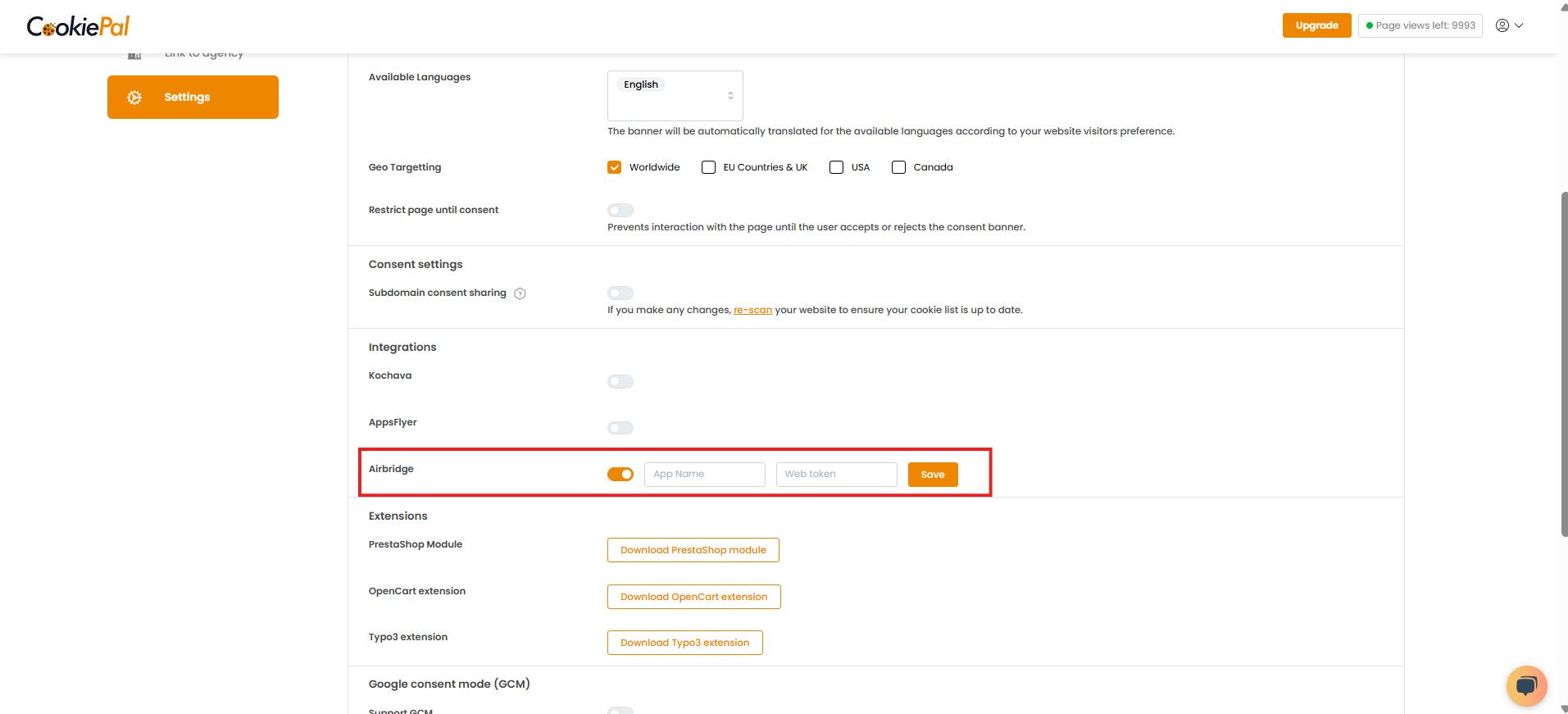Click the CookiePal logo
This screenshot has height=714, width=1568.
(x=78, y=27)
